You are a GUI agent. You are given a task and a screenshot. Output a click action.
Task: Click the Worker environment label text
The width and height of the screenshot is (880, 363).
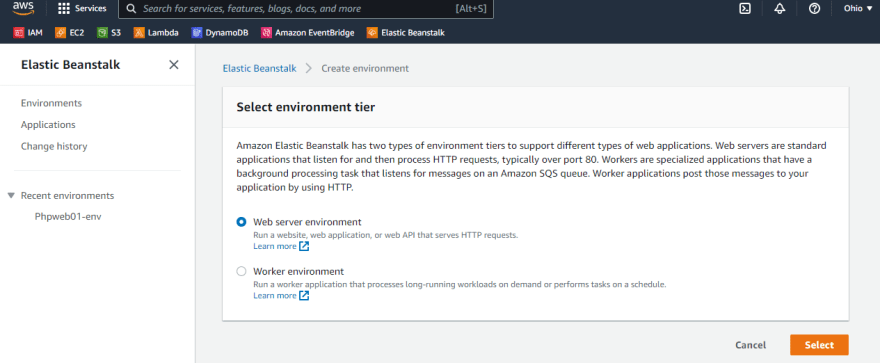coord(299,272)
